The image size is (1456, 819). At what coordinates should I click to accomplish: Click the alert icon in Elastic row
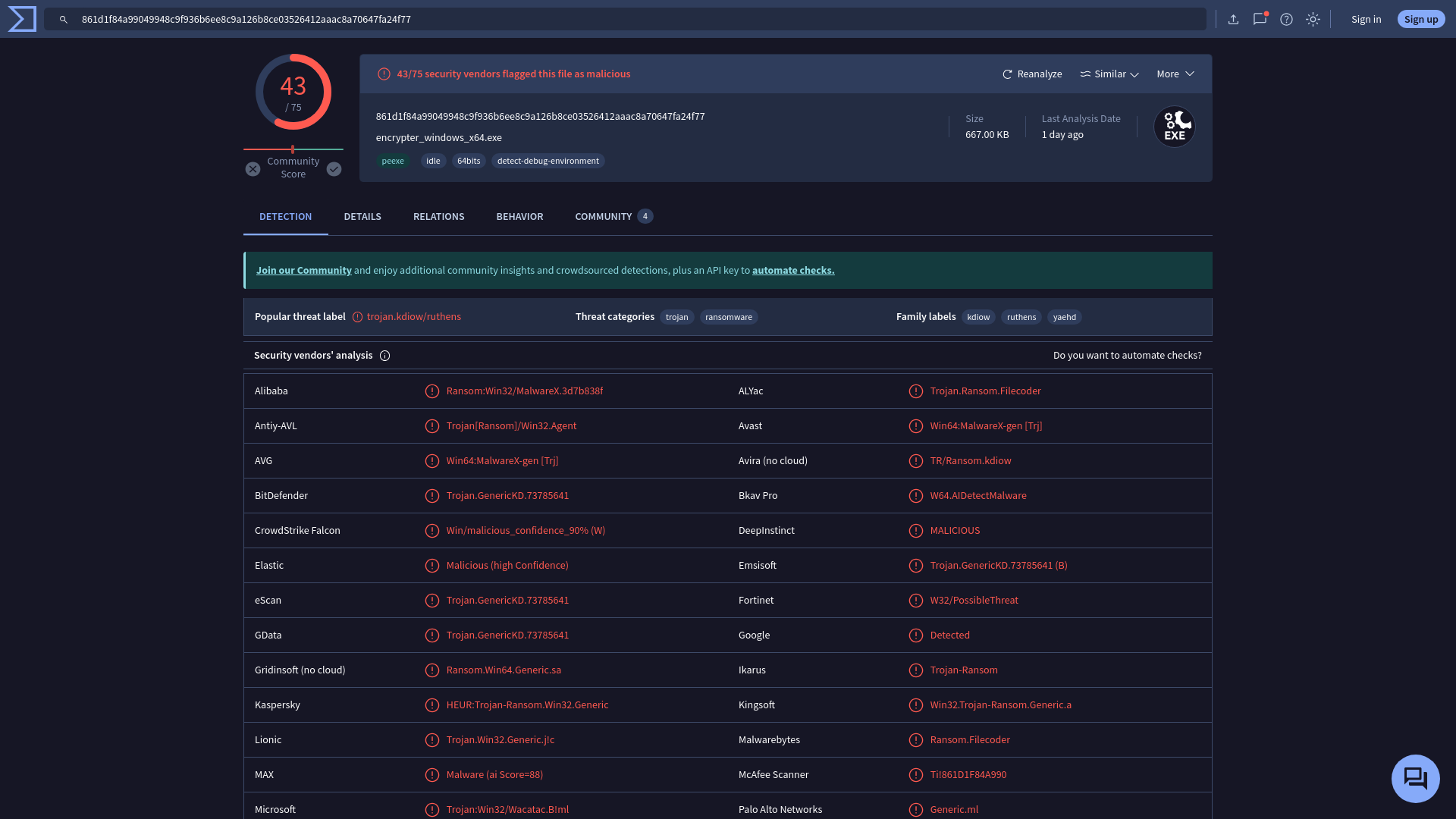point(432,566)
